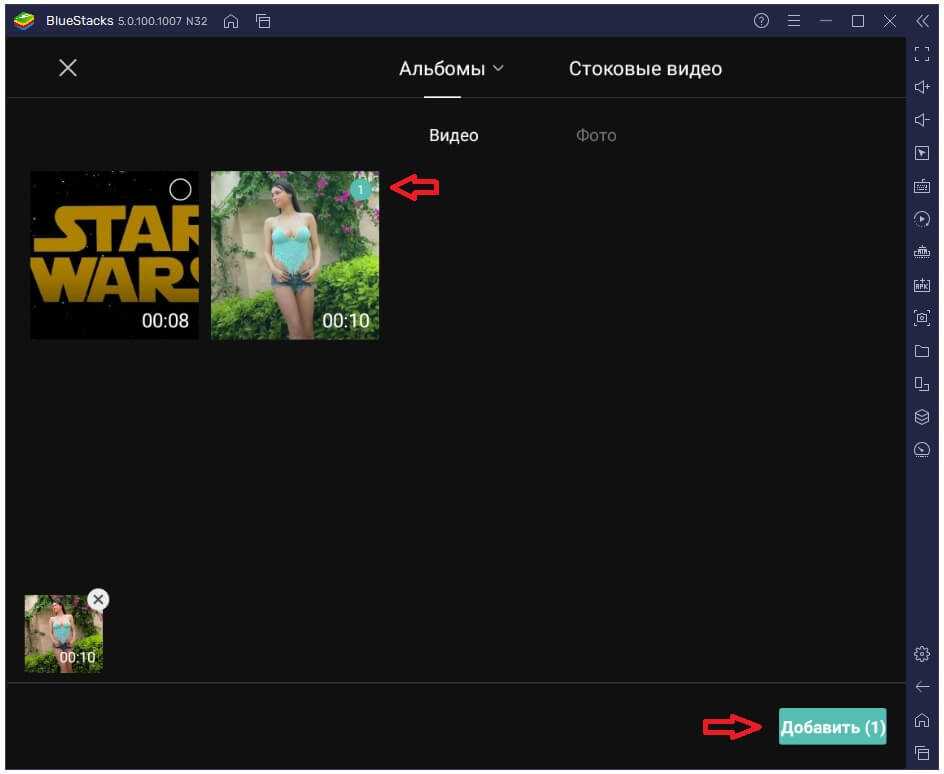
Task: Switch to the Фото tab
Action: click(x=596, y=136)
